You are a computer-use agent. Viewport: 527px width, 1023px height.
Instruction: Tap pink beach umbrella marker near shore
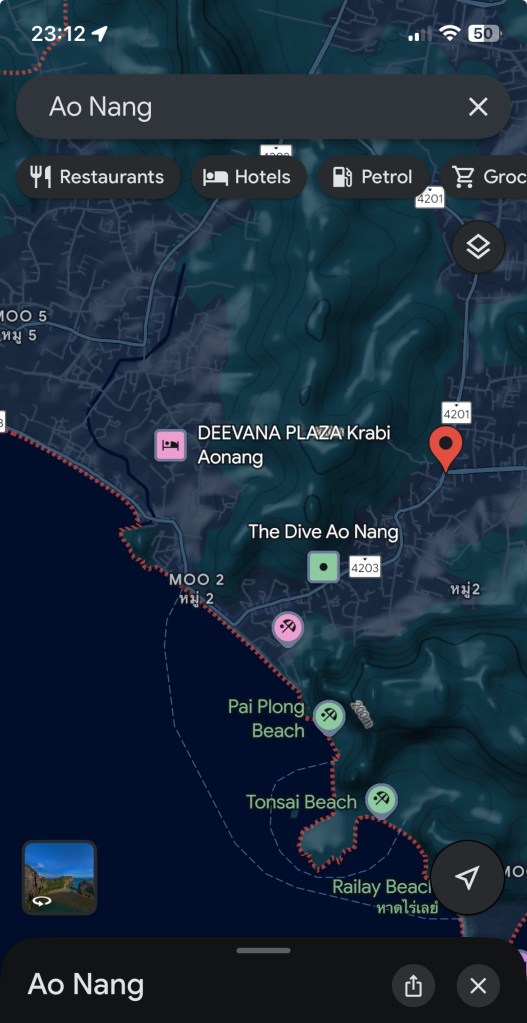click(x=288, y=629)
